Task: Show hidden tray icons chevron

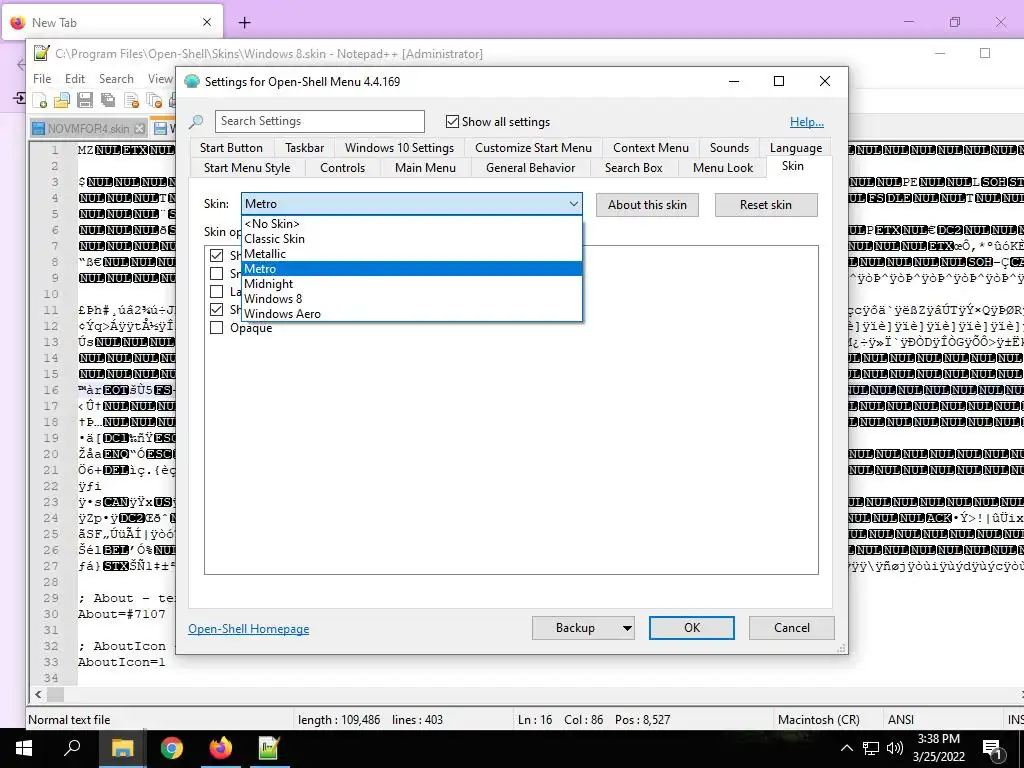Action: 846,748
